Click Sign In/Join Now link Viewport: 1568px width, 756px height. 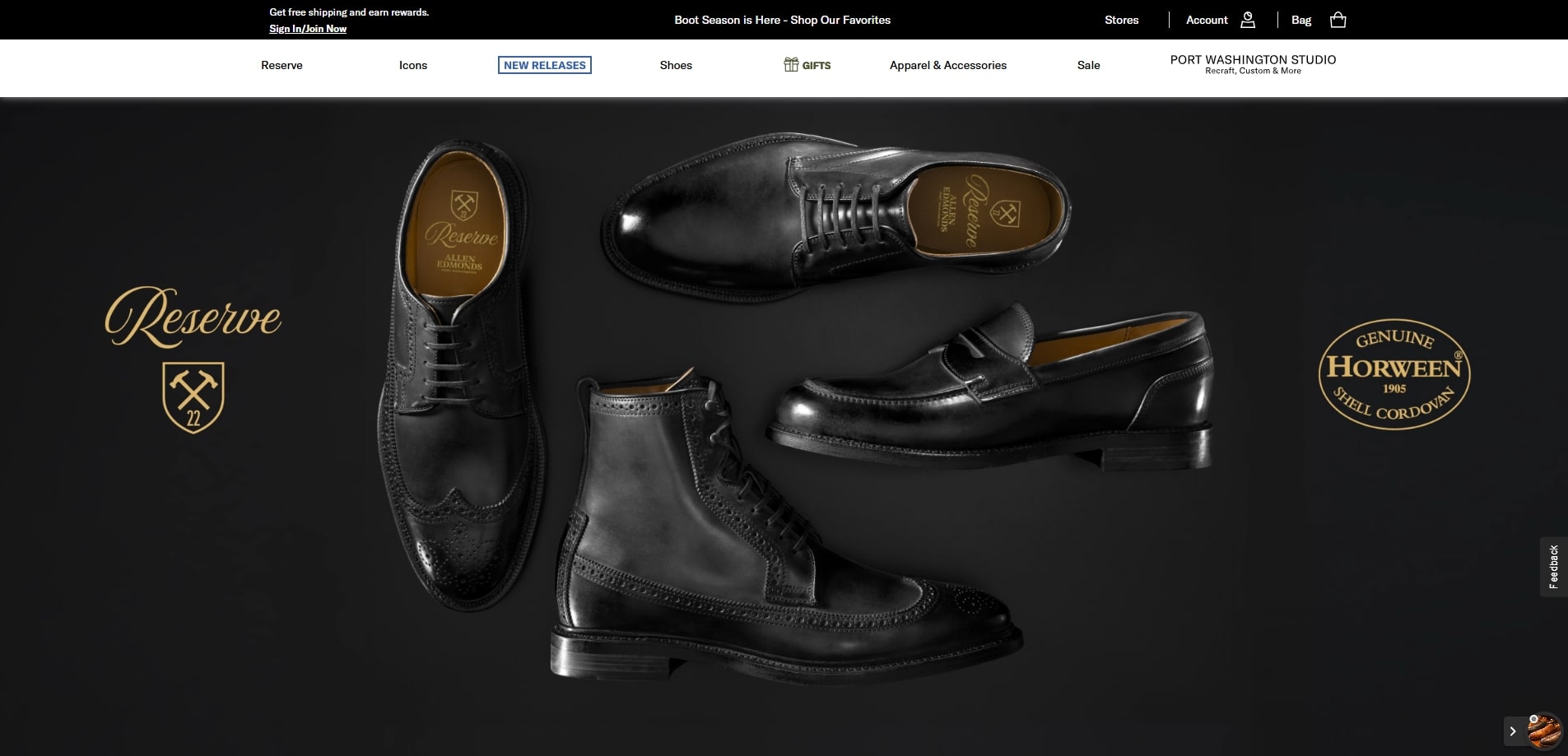pos(308,29)
